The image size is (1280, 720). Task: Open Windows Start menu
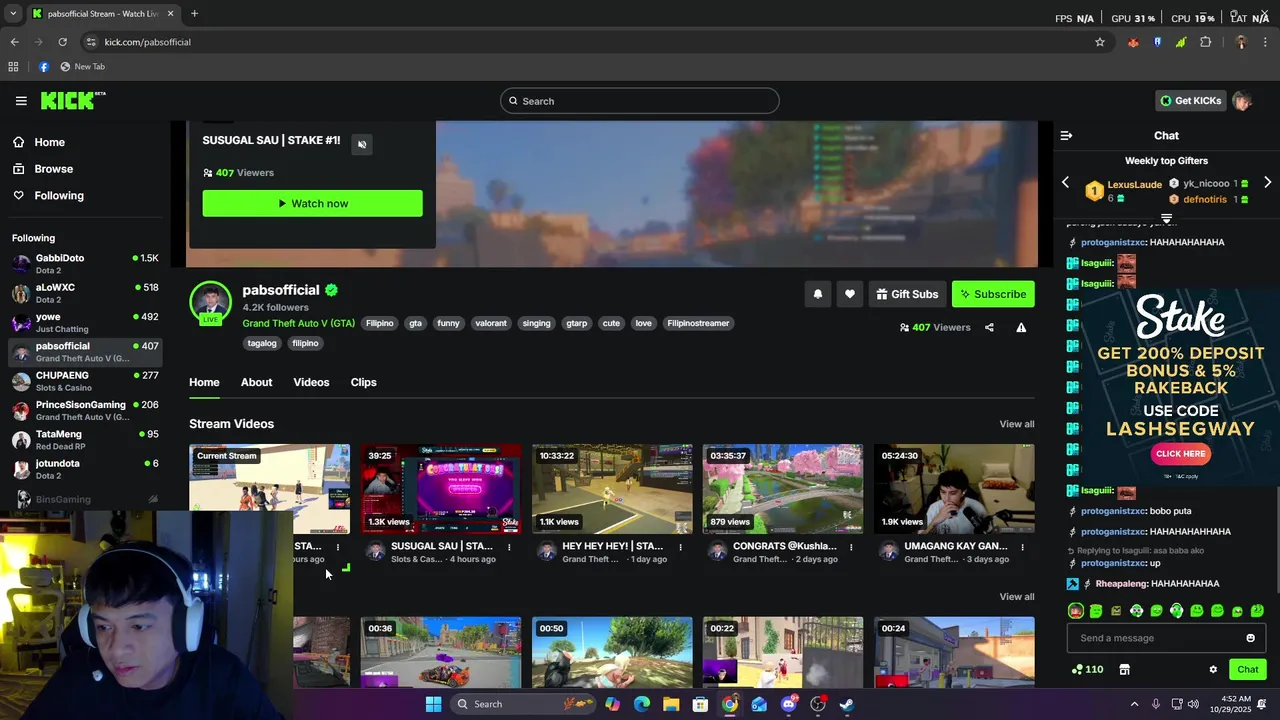tap(433, 704)
